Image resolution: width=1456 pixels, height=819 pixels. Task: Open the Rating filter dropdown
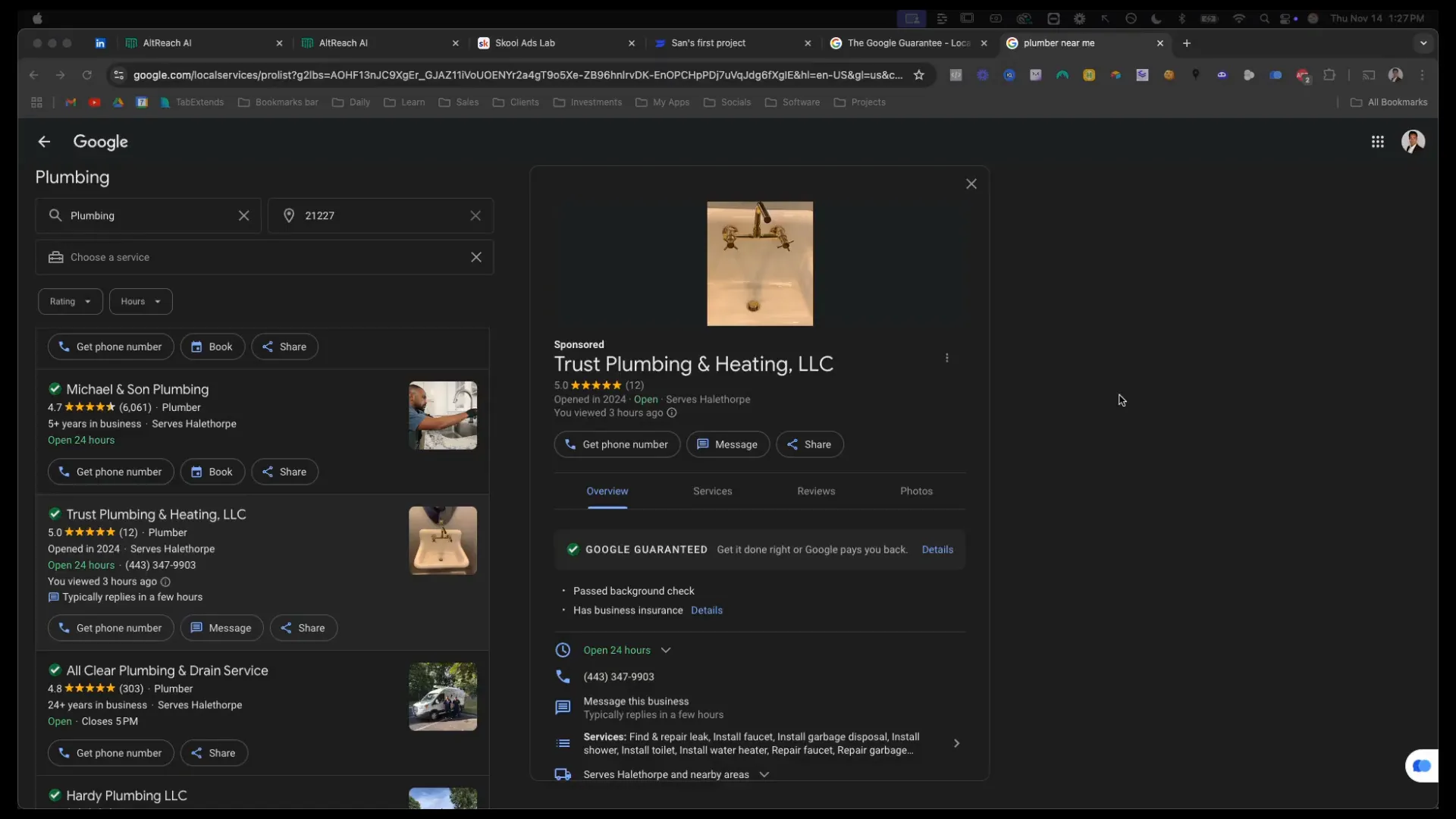coord(70,302)
